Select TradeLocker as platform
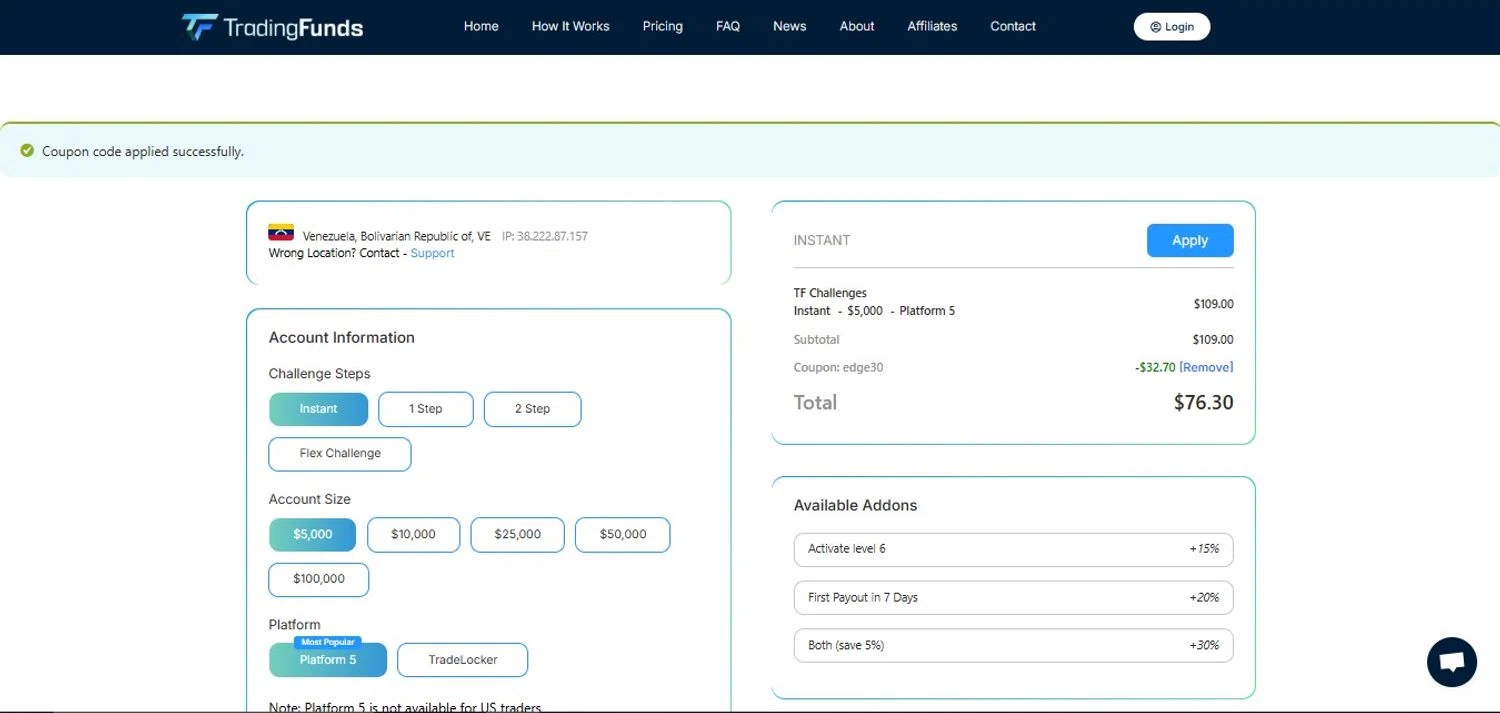Screen dimensions: 1500x713 463,660
